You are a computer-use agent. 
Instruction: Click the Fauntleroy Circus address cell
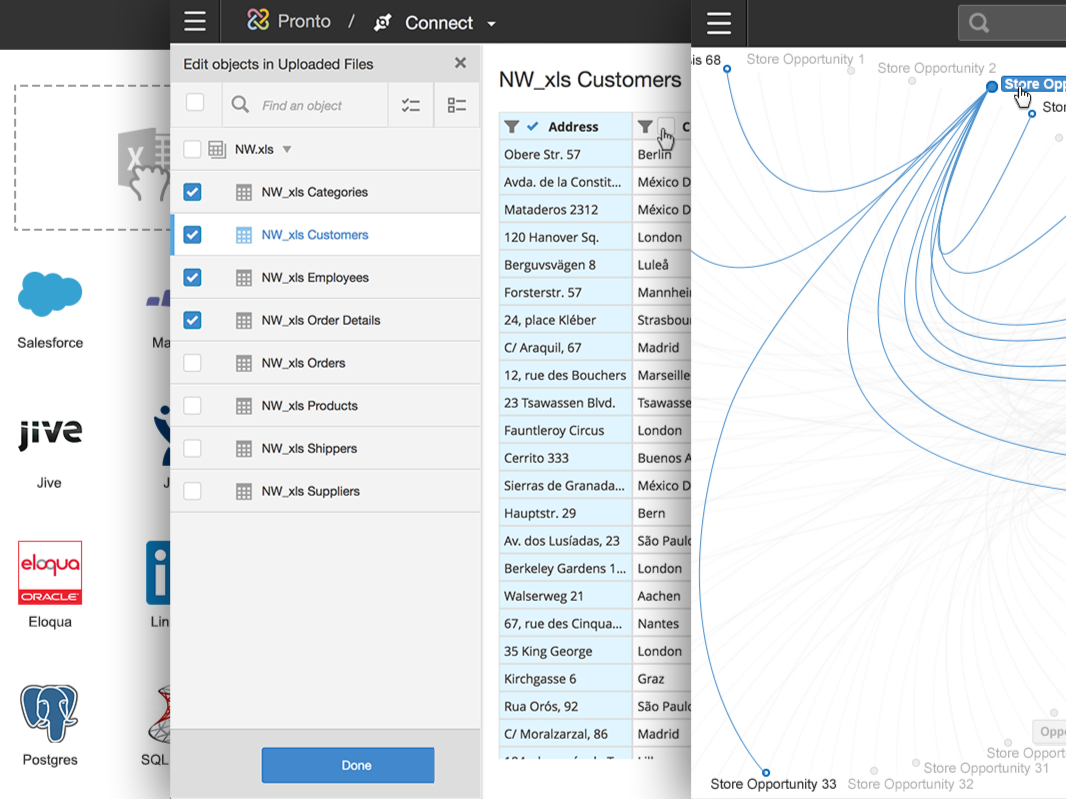tap(566, 430)
